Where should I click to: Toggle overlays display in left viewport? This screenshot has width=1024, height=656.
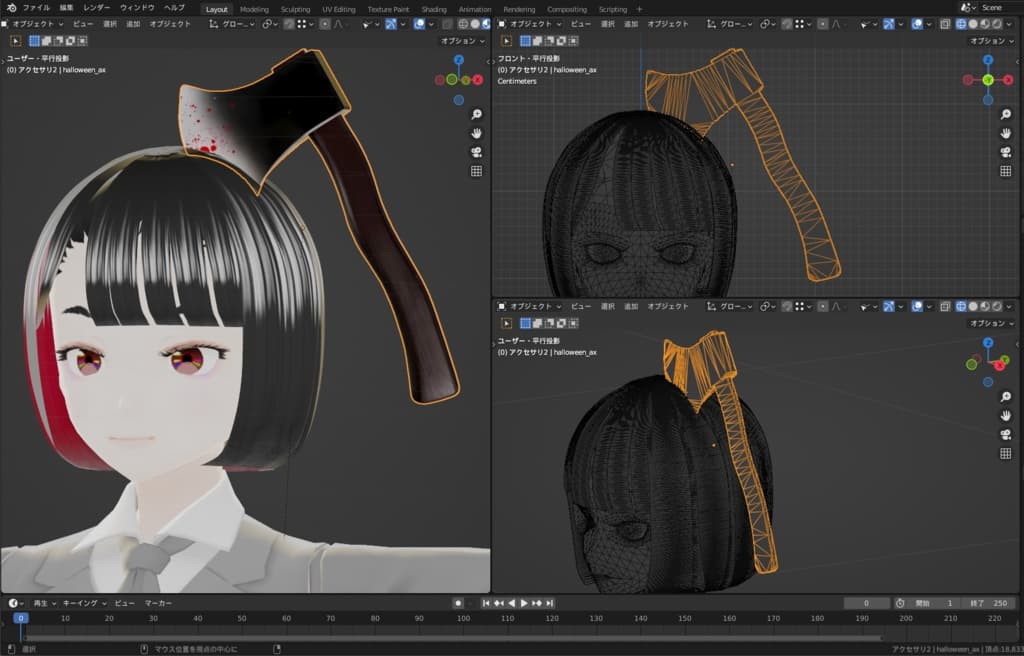coord(419,23)
